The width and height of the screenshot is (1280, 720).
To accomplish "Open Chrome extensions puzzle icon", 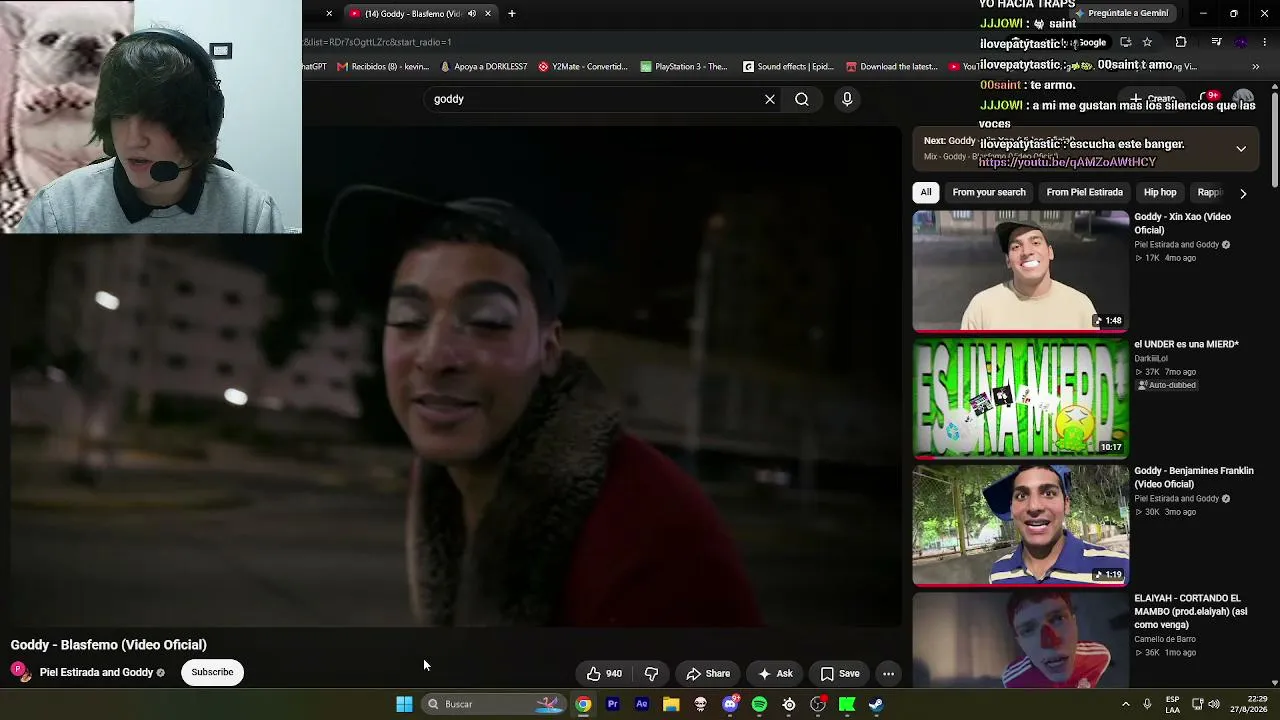I will point(1181,42).
